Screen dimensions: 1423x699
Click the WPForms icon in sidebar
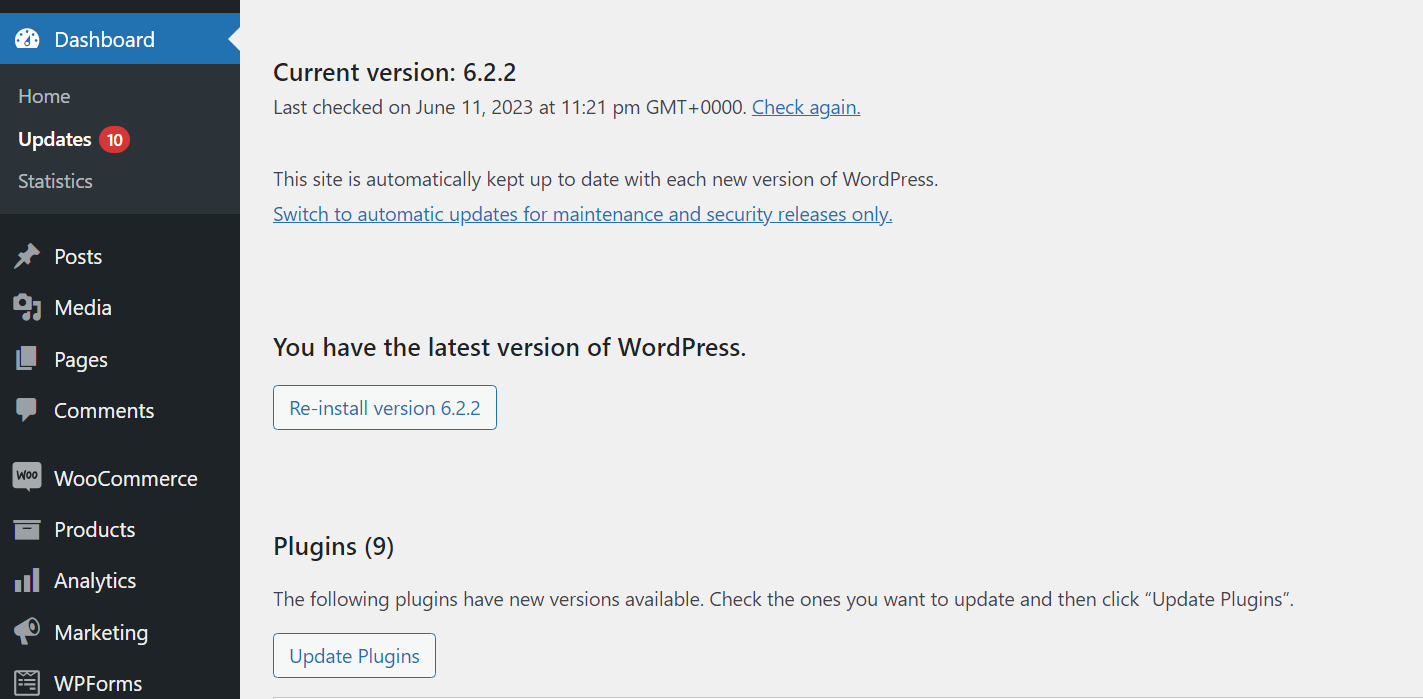(27, 683)
